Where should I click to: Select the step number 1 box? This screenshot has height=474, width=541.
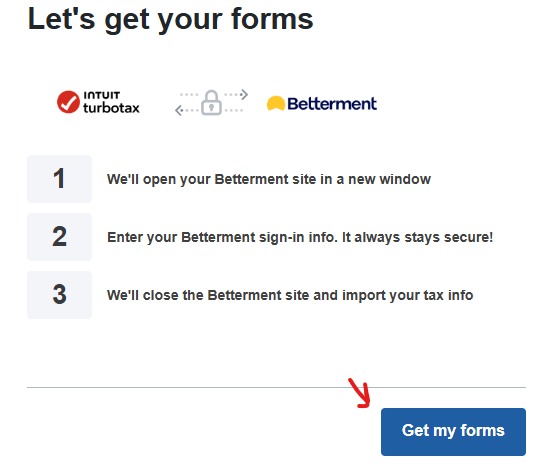(x=59, y=179)
